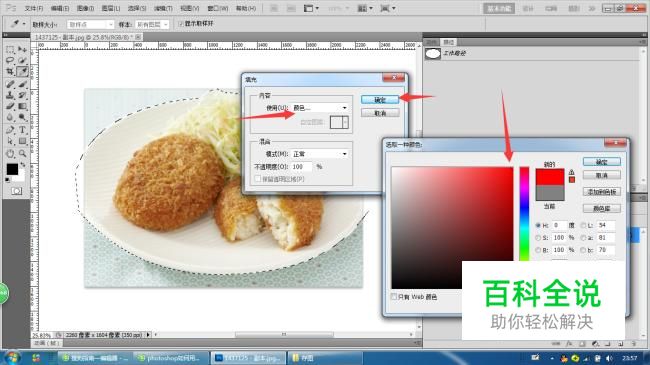Open the screen mode dropdown in top bar
Screen dimensions: 650x365
pyautogui.click(x=388, y=8)
